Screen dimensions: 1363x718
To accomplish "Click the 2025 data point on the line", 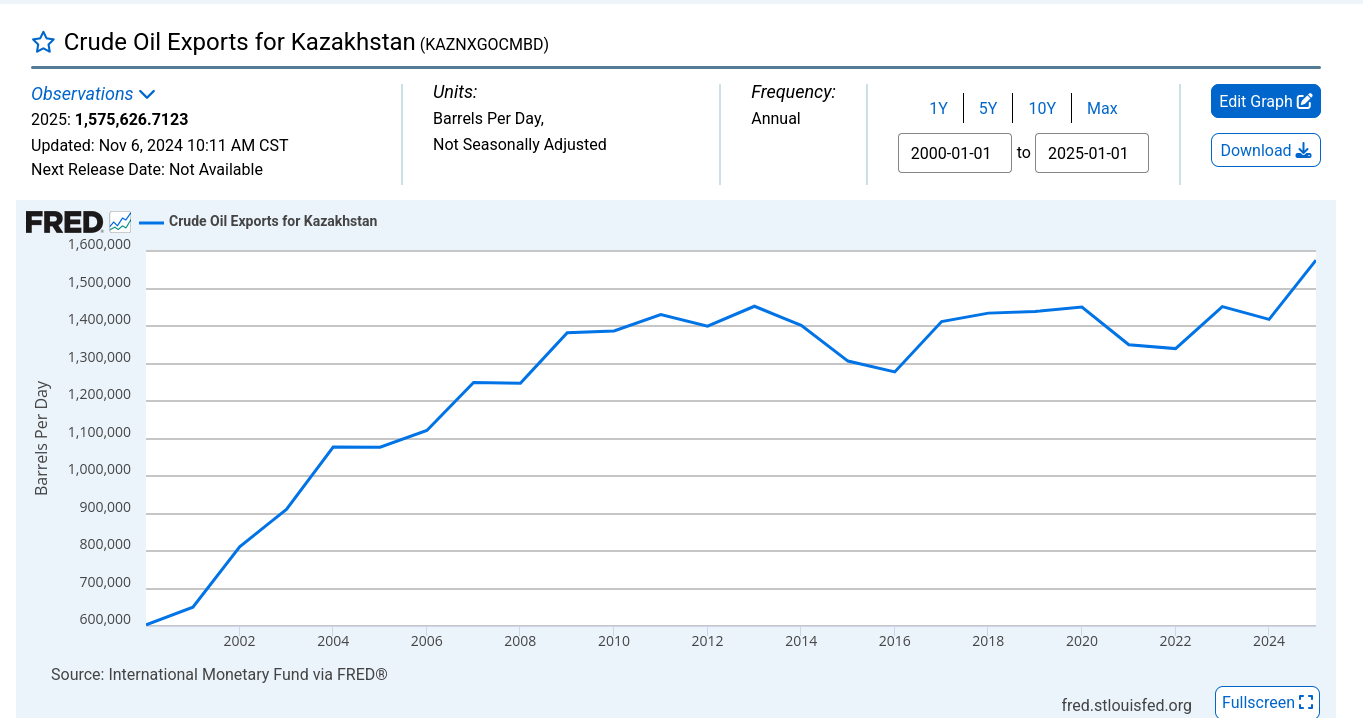I will (1315, 261).
